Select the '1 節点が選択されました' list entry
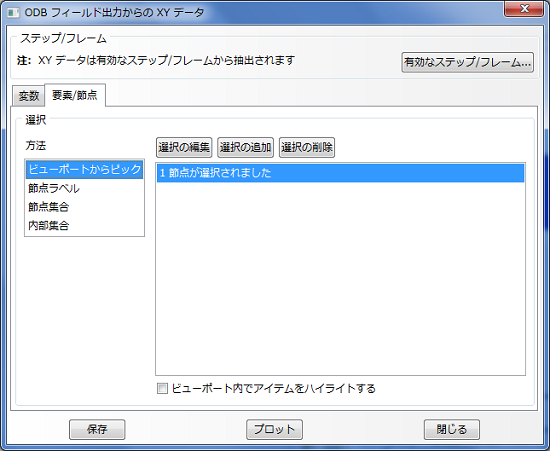 340,173
